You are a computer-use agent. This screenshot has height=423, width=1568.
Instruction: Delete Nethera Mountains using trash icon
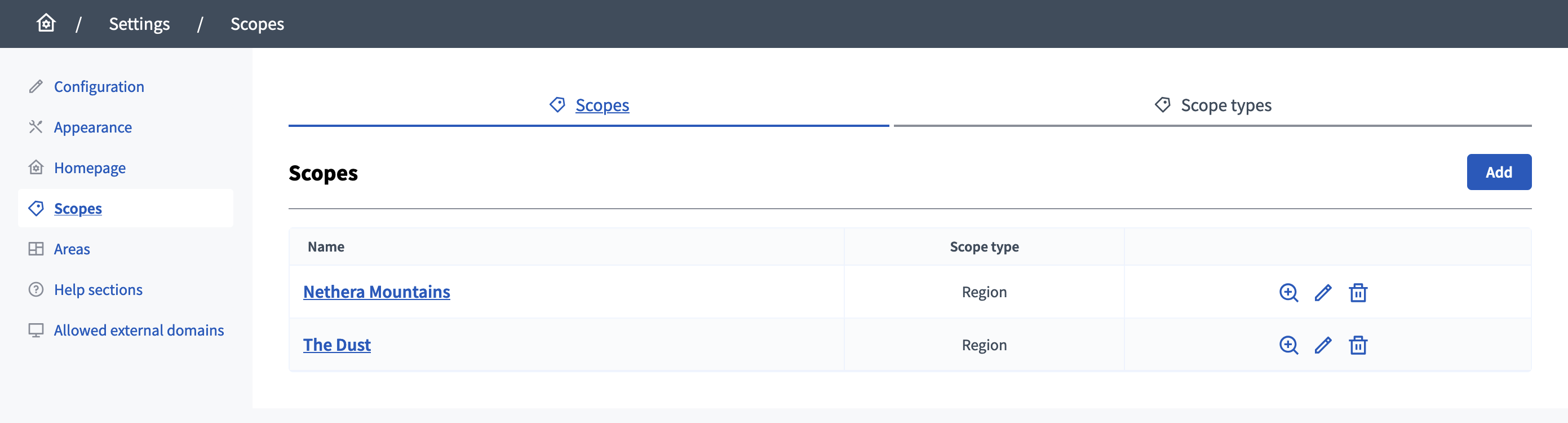[1358, 293]
